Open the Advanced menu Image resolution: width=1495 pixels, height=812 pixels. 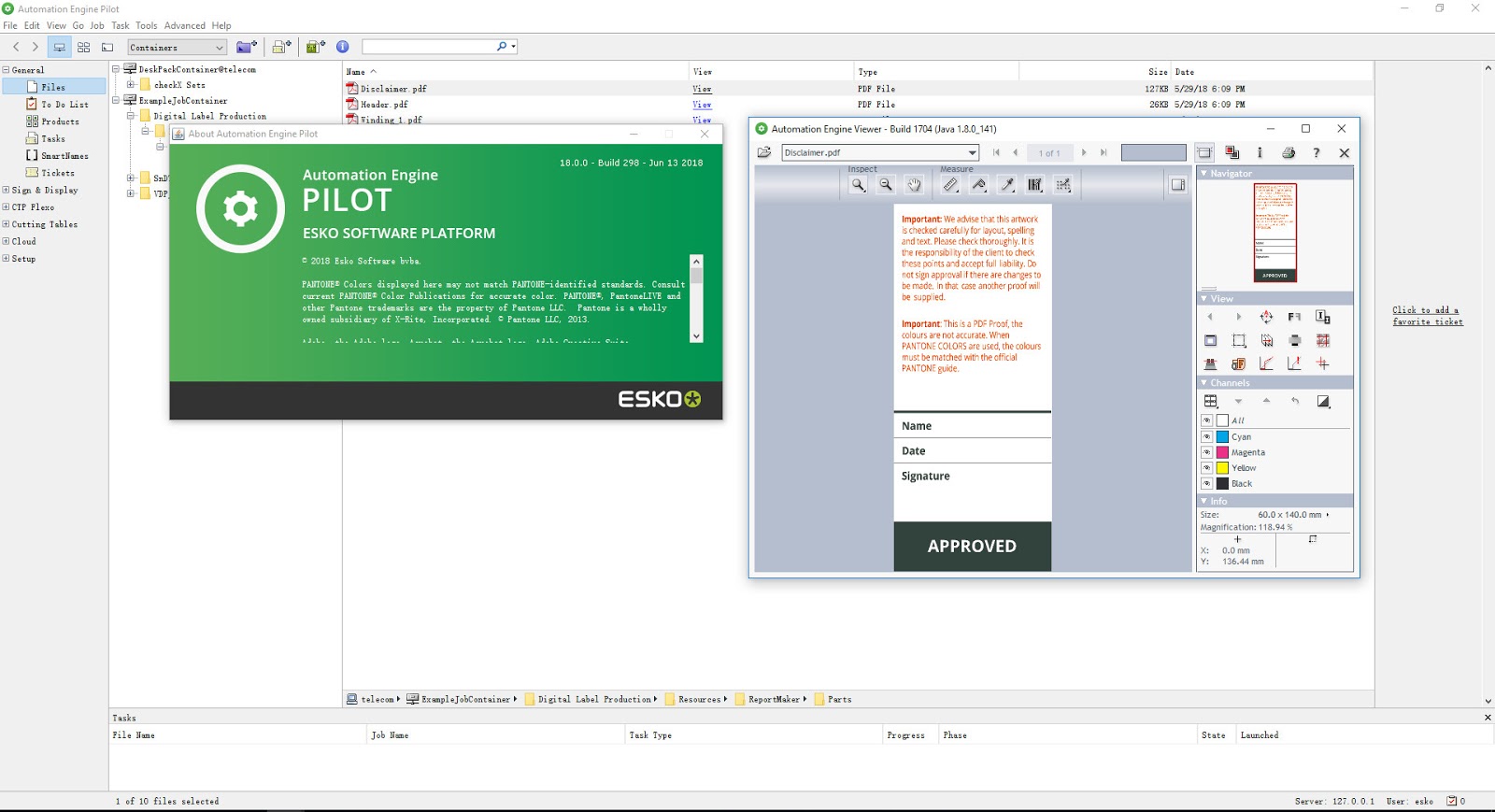(185, 25)
